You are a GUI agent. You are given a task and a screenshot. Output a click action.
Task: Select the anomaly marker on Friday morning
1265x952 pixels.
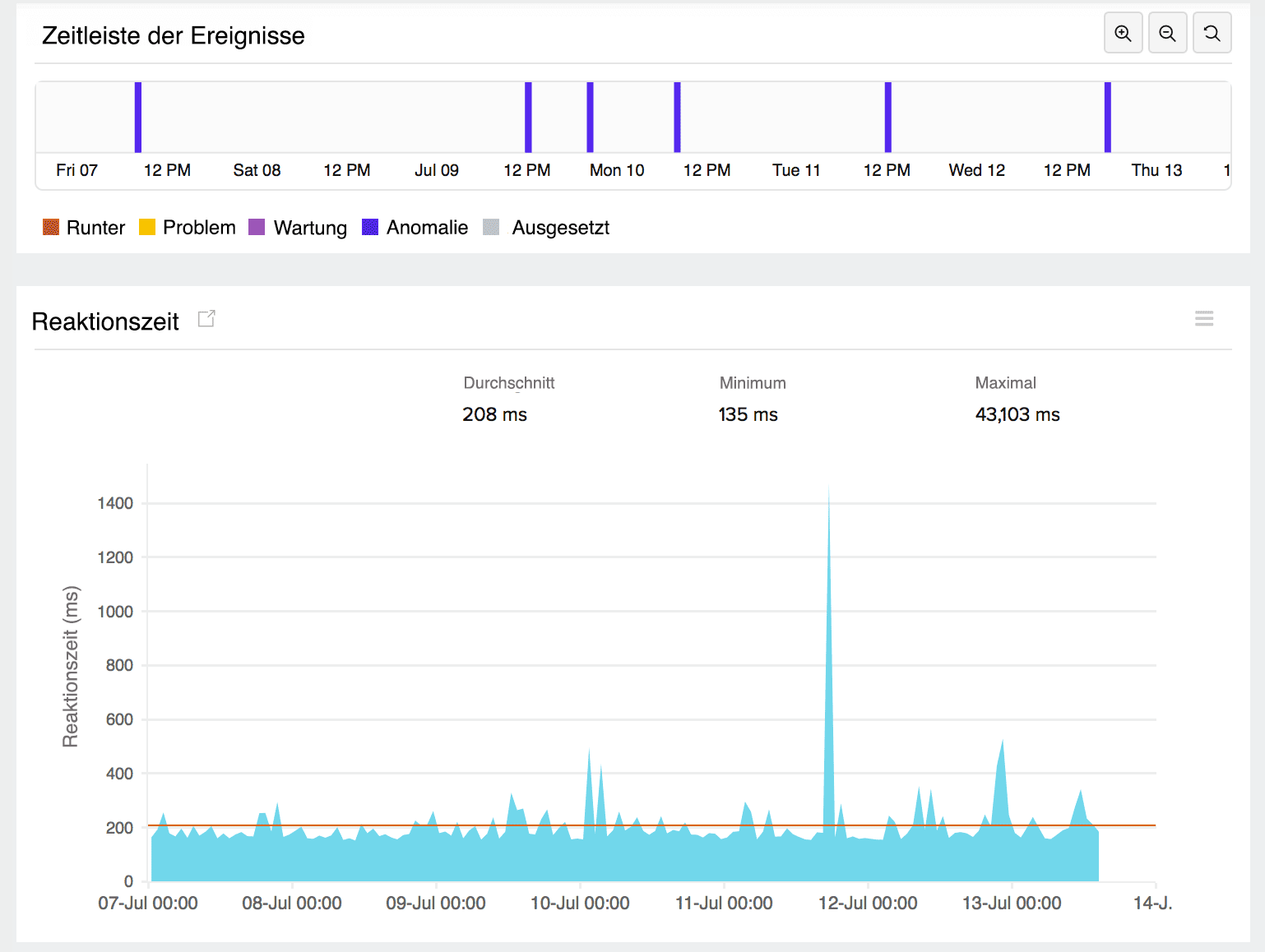[x=138, y=117]
